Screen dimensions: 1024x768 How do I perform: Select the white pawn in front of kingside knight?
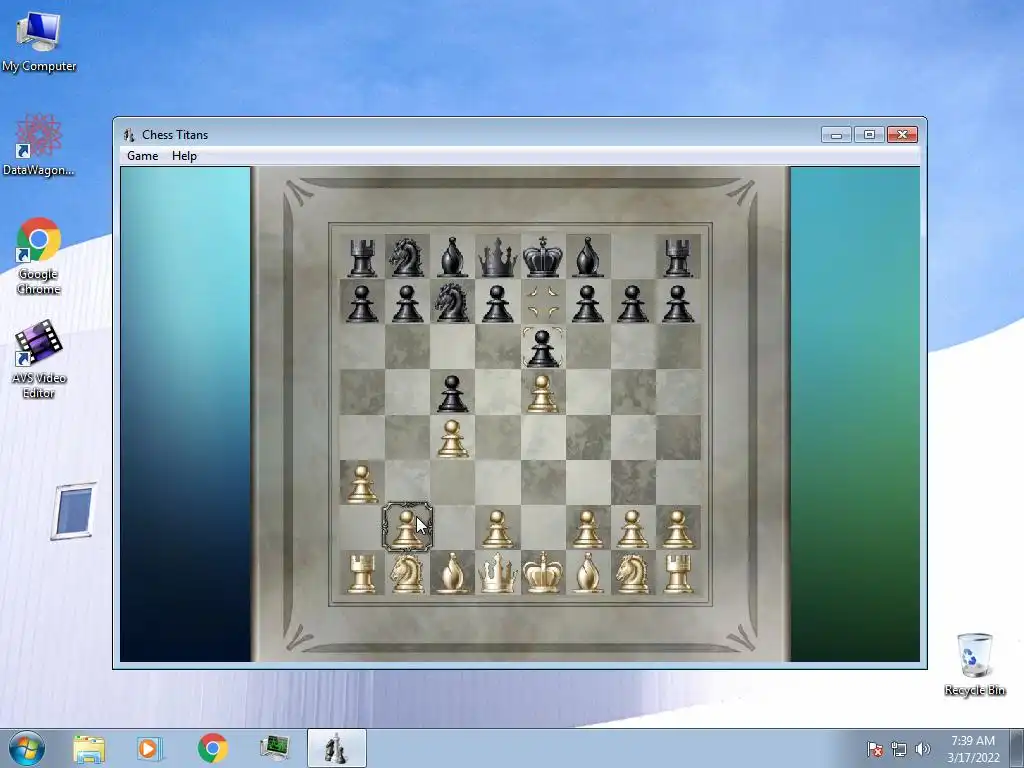[632, 529]
